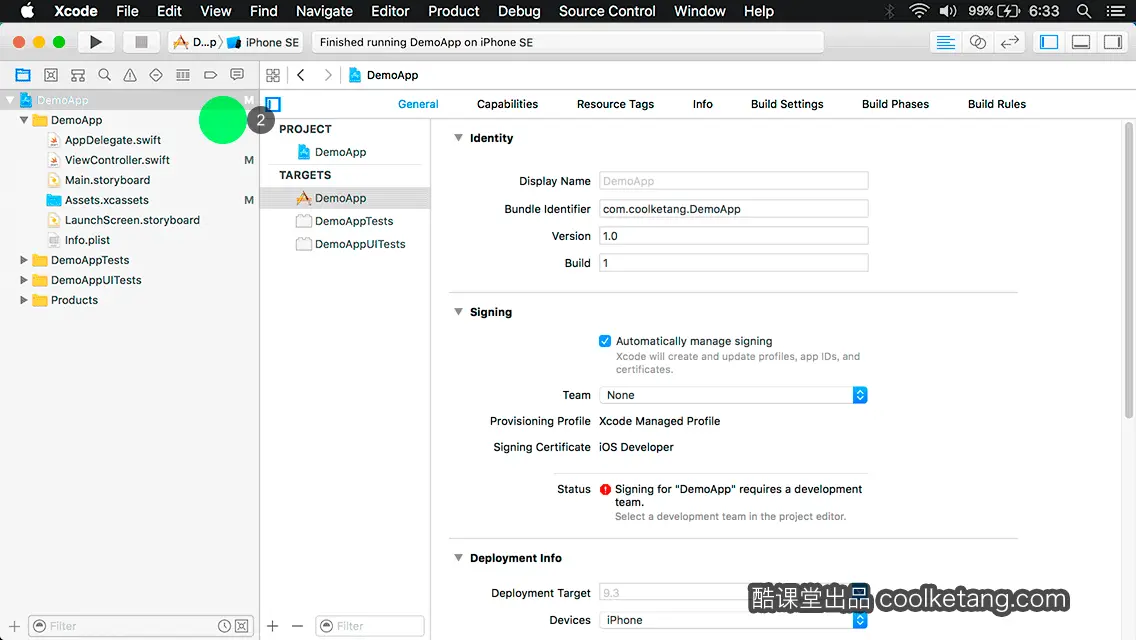Switch to the Capabilities tab
The height and width of the screenshot is (640, 1136).
(507, 104)
